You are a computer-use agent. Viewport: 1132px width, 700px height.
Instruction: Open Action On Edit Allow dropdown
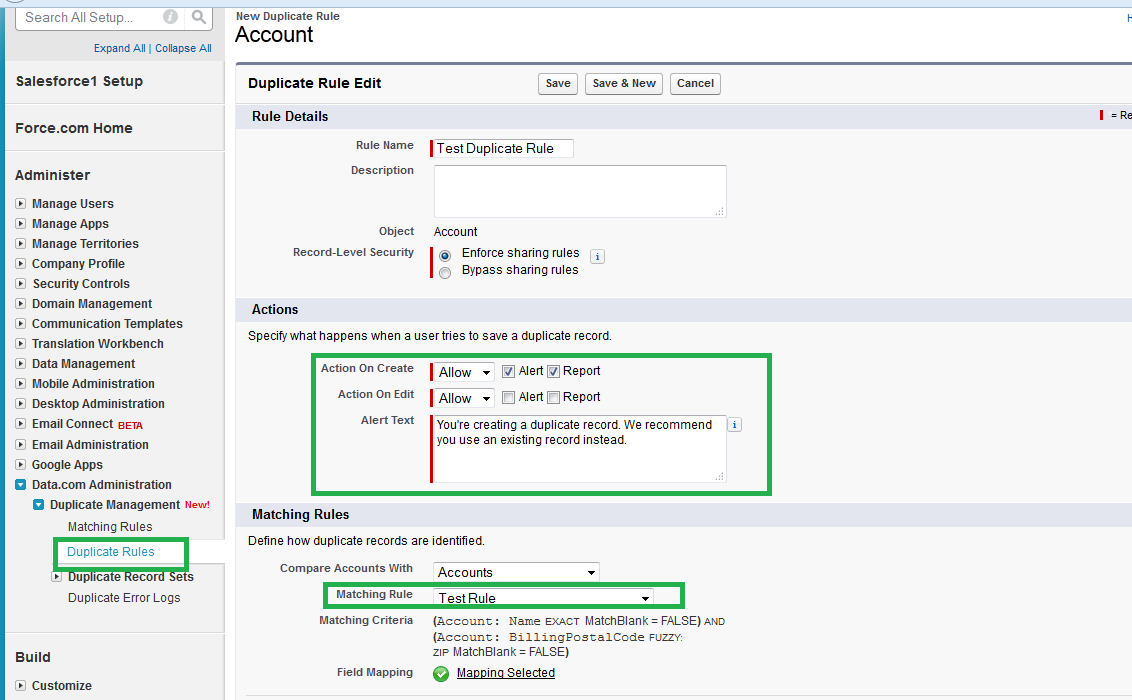pos(464,398)
